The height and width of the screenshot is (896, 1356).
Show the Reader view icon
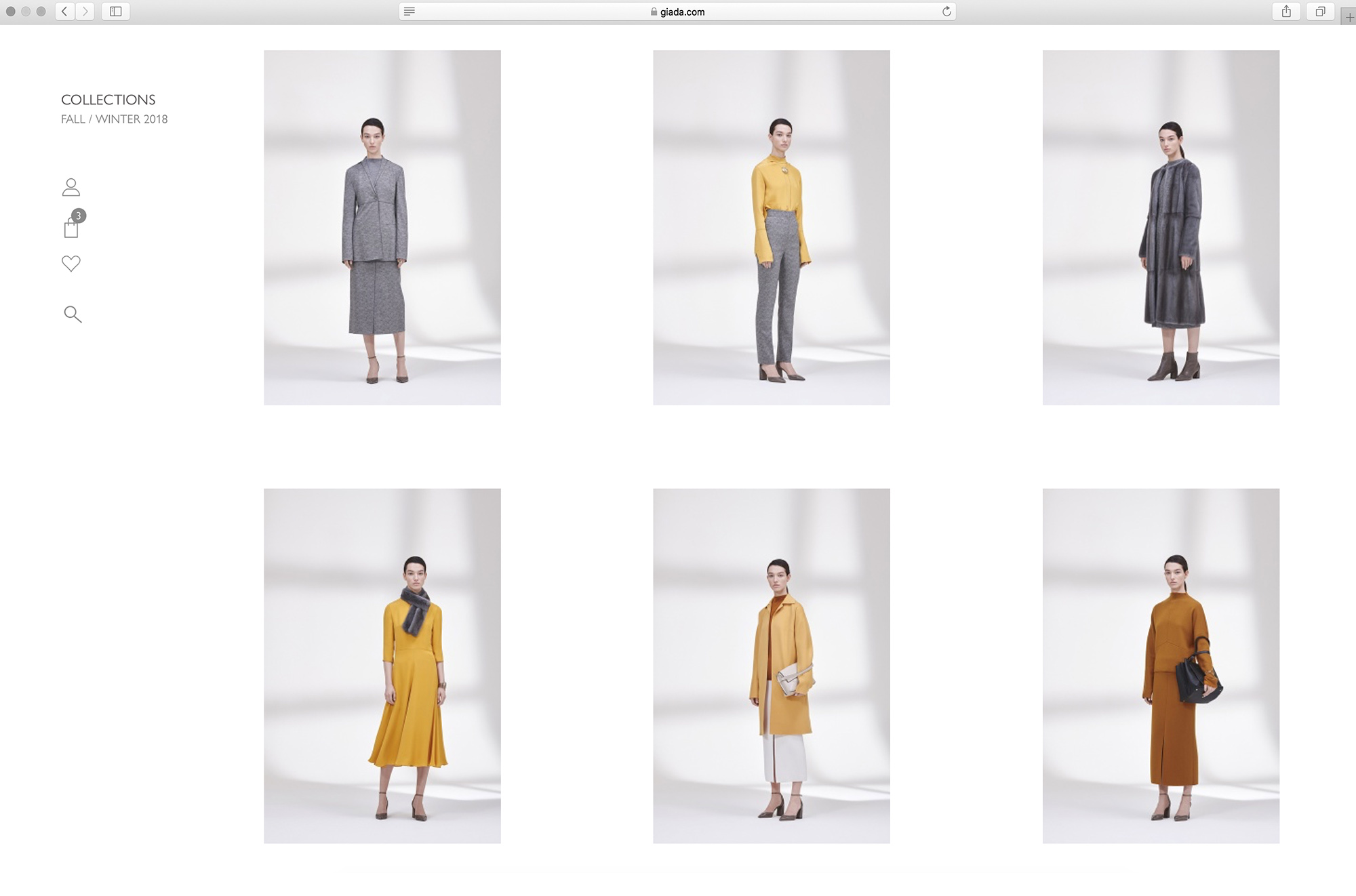(x=410, y=12)
